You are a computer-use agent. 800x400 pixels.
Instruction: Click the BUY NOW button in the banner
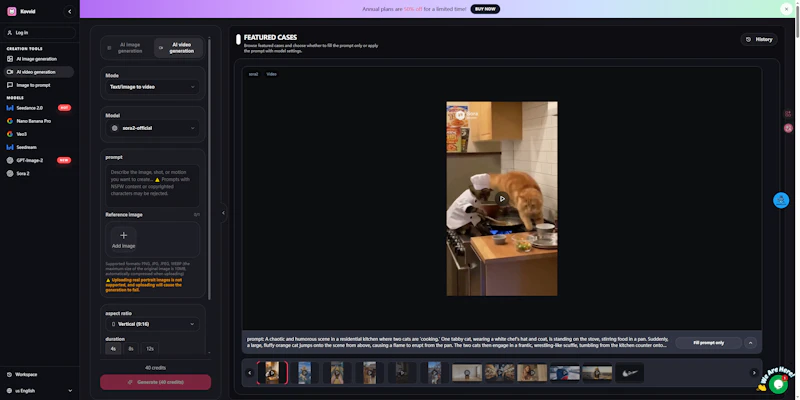[485, 9]
